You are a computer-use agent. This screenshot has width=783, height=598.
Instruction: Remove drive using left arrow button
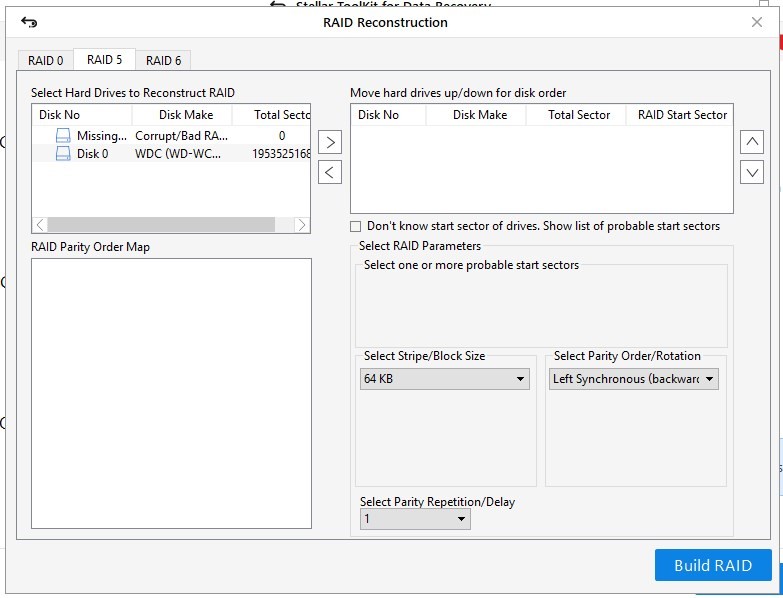[x=330, y=172]
